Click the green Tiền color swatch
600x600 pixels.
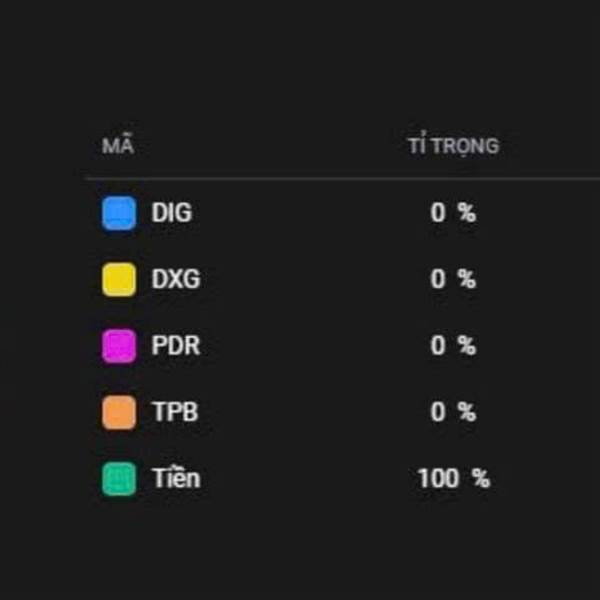119,479
